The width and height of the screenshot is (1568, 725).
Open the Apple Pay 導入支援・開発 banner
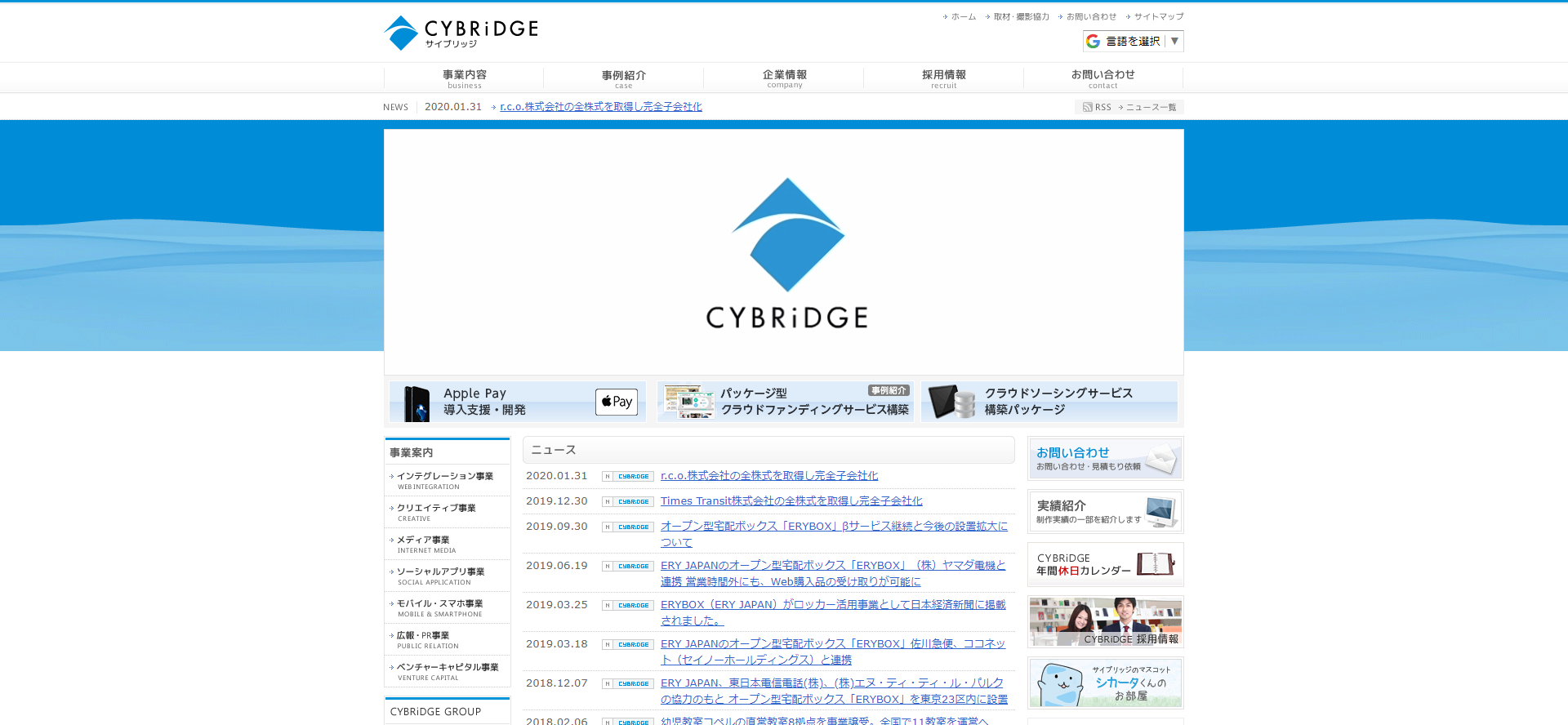click(x=517, y=402)
